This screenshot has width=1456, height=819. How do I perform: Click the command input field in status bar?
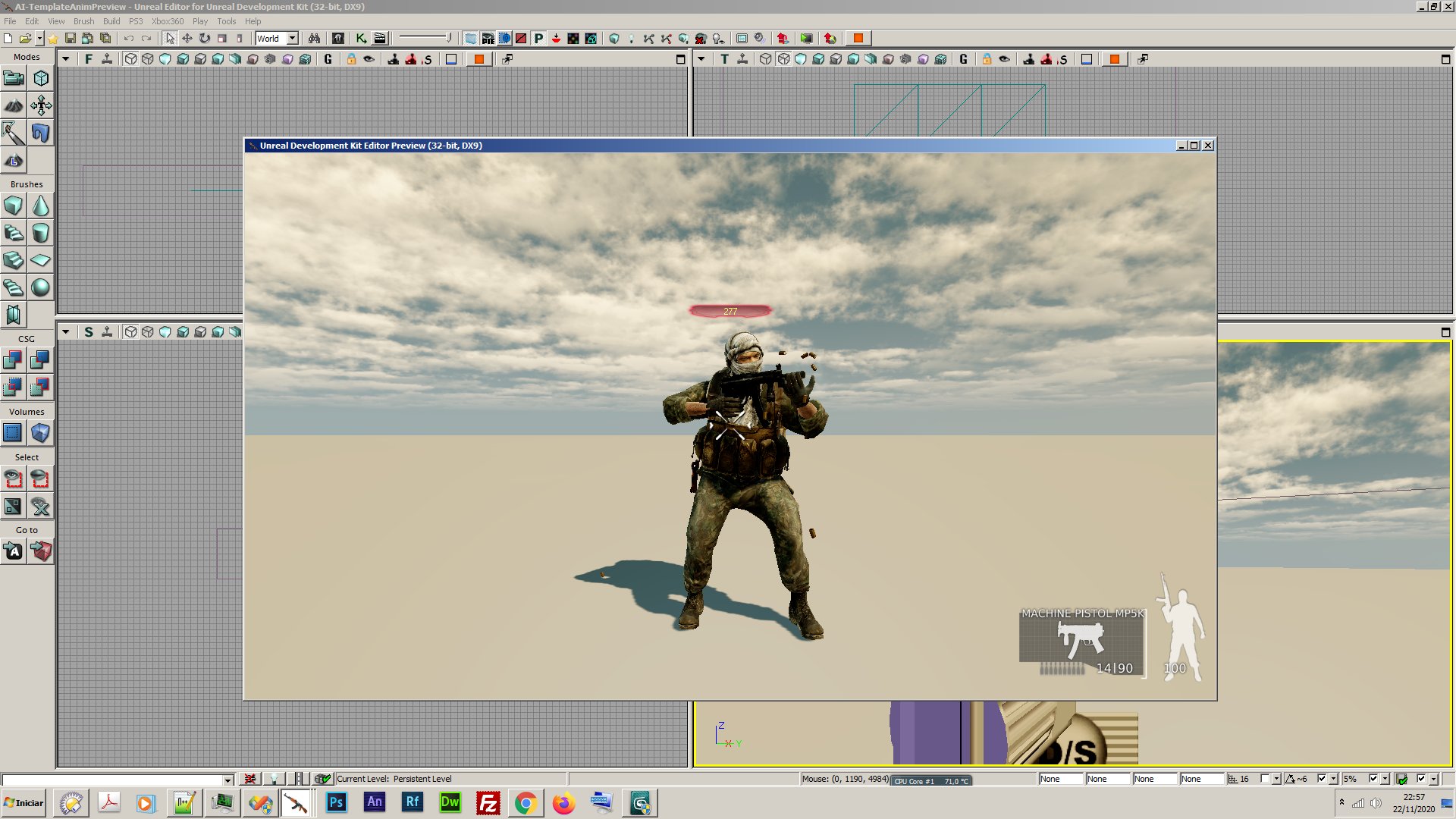(117, 780)
